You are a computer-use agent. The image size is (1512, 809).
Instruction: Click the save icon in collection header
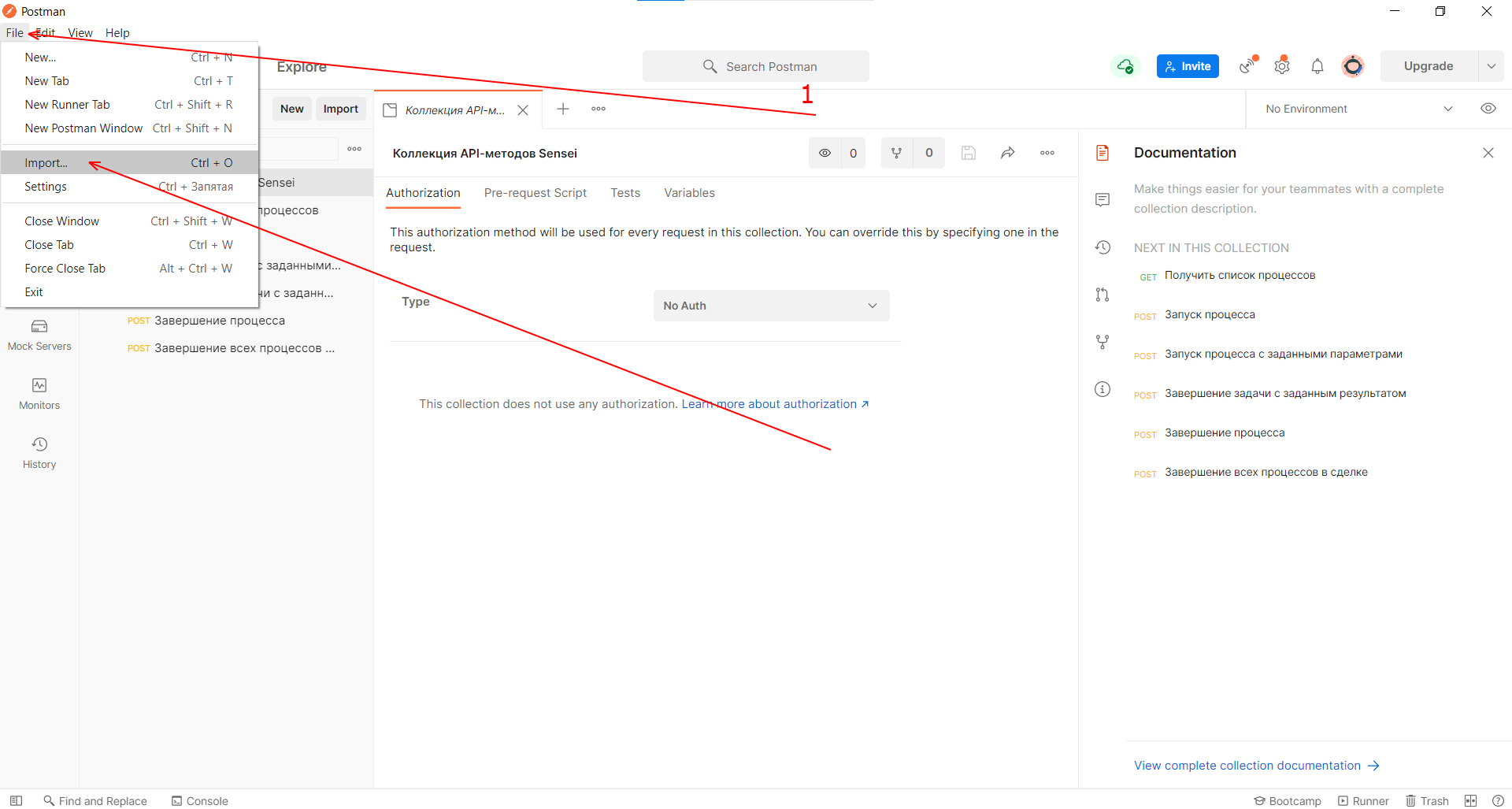(x=969, y=153)
